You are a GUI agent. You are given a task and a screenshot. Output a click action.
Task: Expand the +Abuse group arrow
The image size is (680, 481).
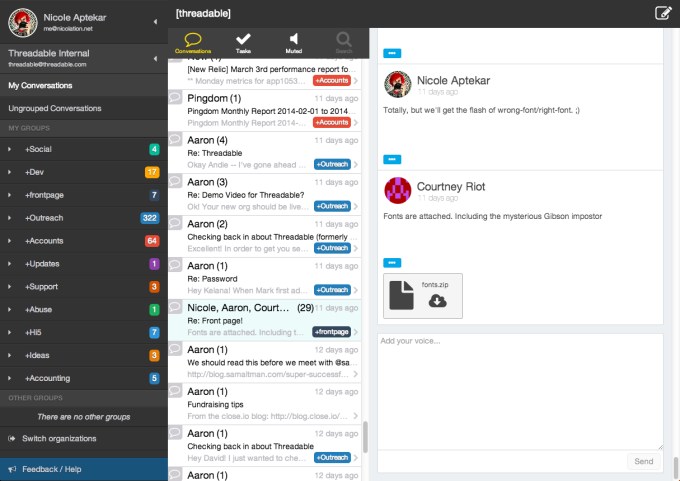(10, 310)
